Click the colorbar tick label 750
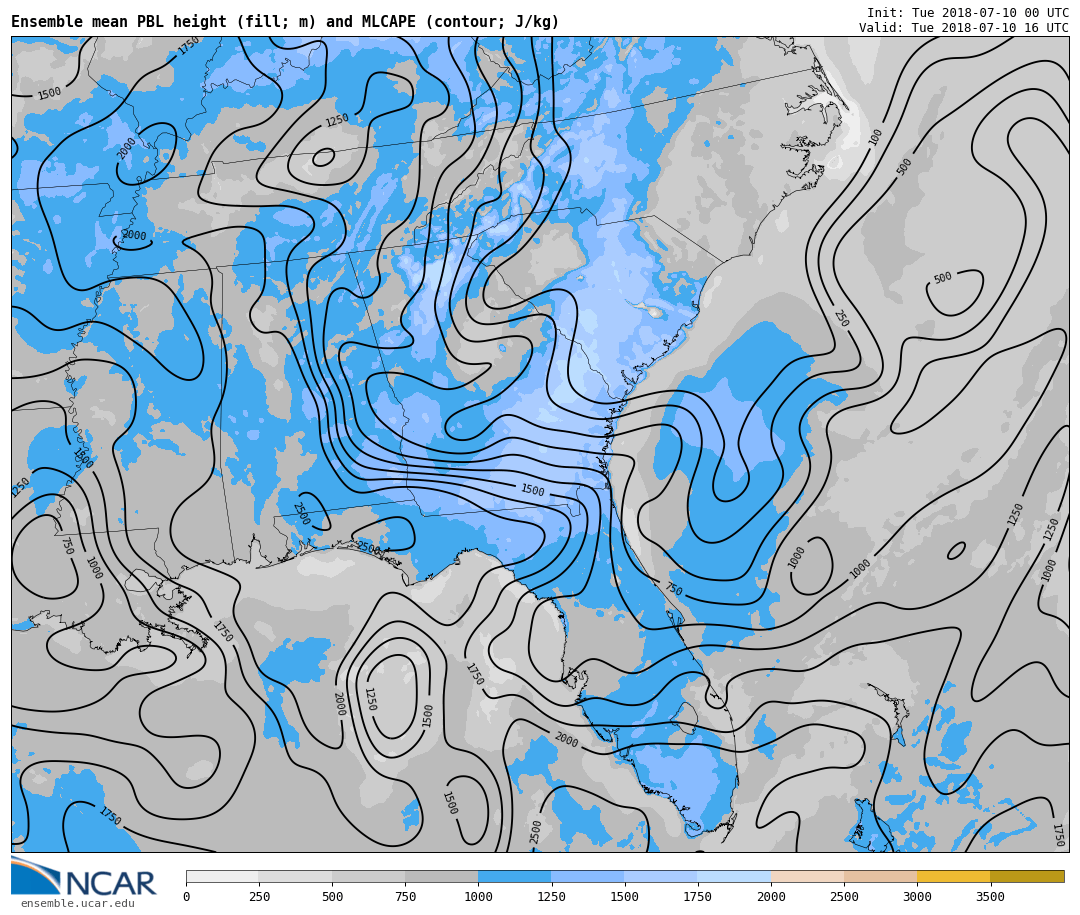This screenshot has height=915, width=1080. 405,896
